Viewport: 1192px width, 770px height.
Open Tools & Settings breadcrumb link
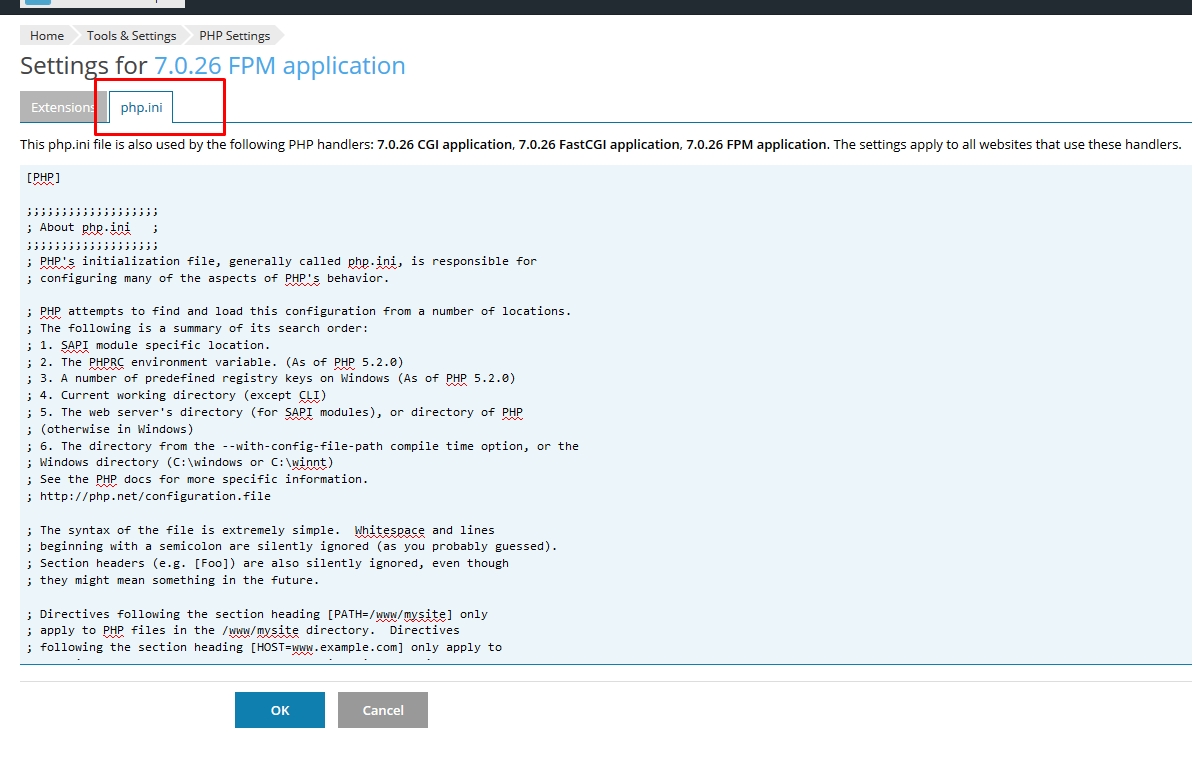131,36
